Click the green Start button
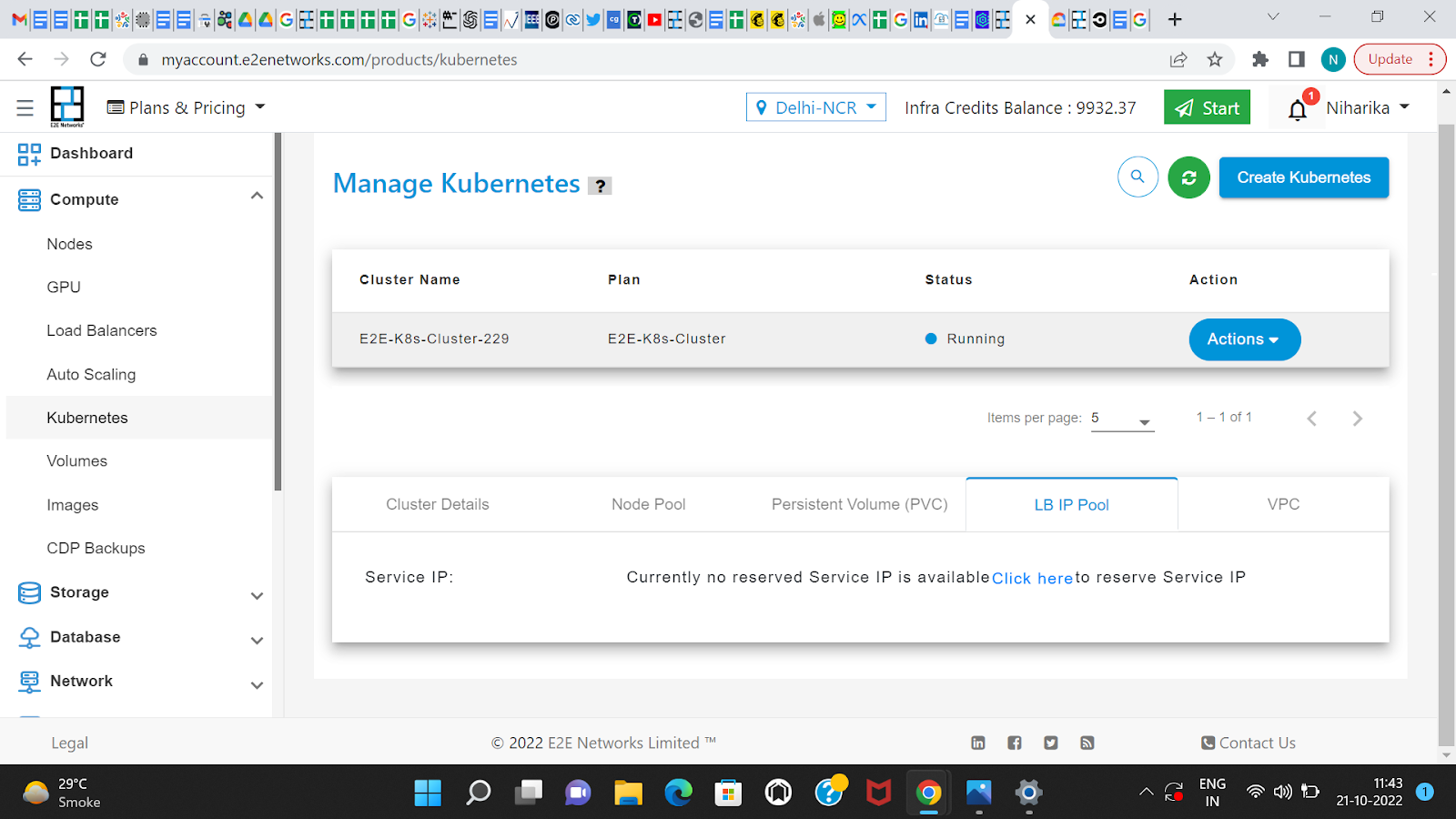The image size is (1456, 819). pyautogui.click(x=1207, y=107)
